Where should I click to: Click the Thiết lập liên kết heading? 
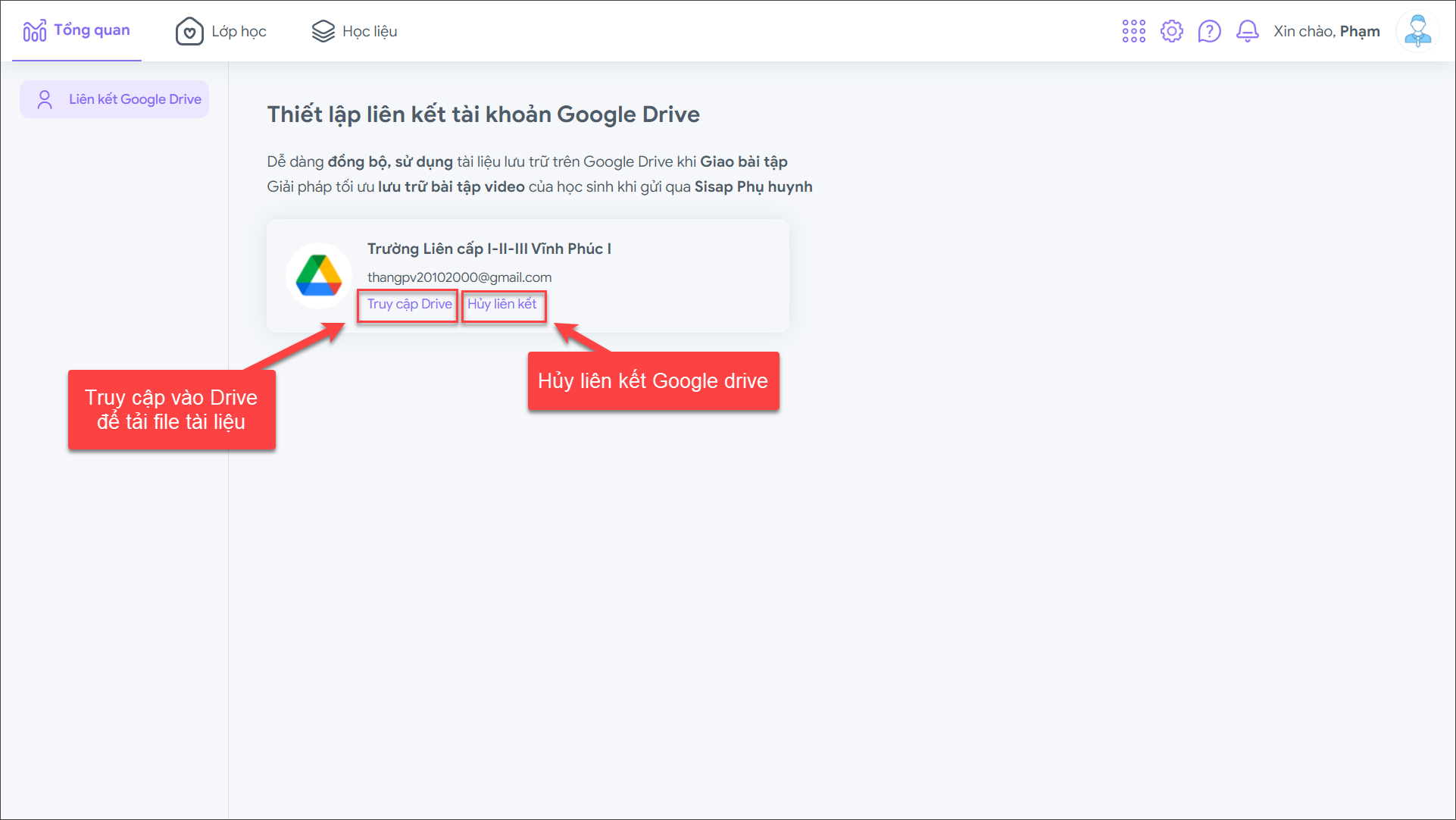(483, 114)
